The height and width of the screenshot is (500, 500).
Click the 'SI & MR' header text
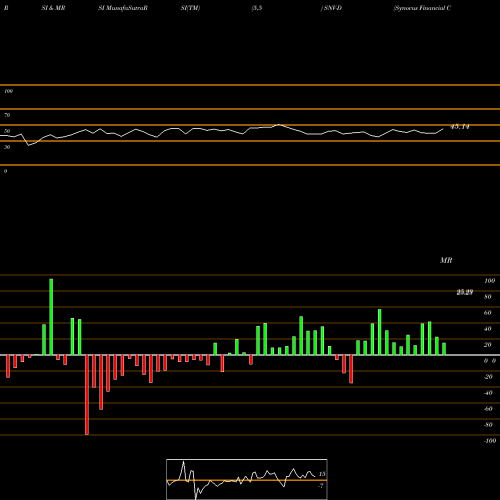tap(53, 8)
